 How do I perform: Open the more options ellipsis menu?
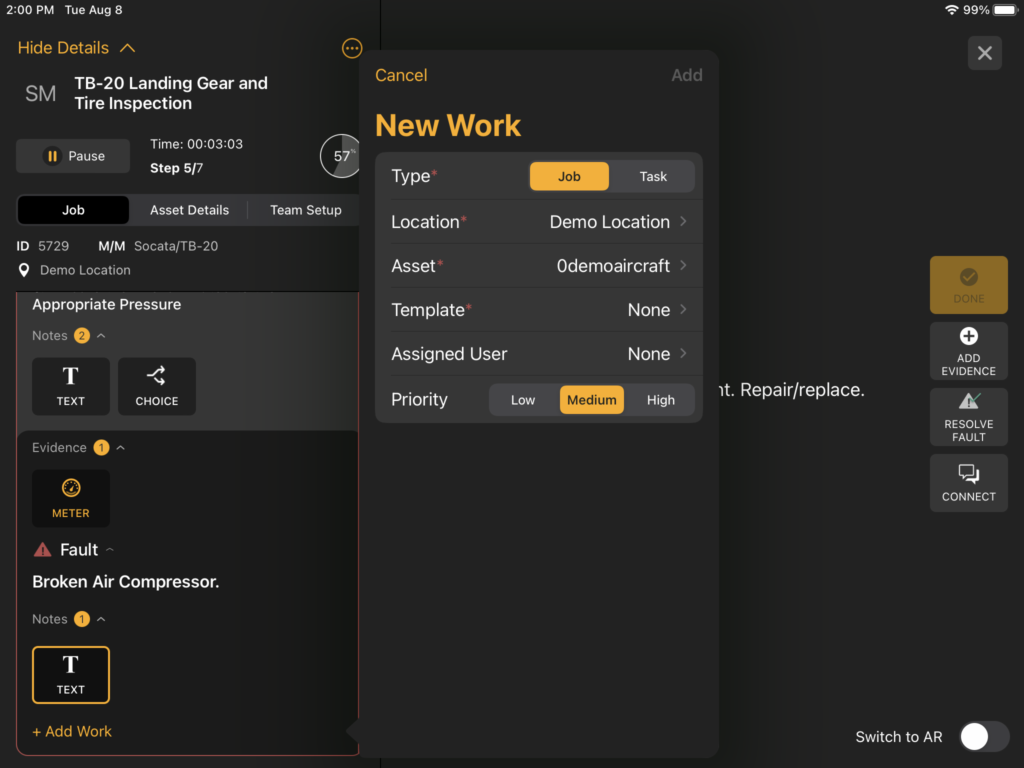(x=351, y=48)
